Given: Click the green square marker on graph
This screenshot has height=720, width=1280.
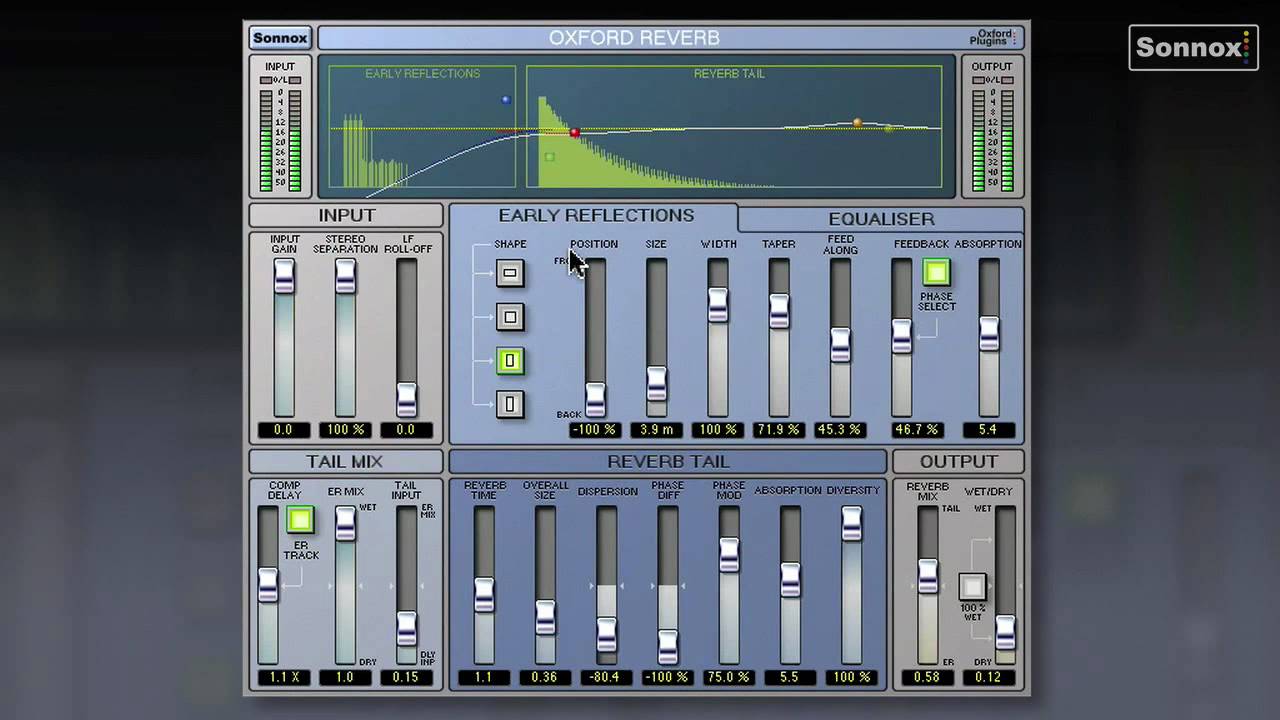Looking at the screenshot, I should coord(549,157).
